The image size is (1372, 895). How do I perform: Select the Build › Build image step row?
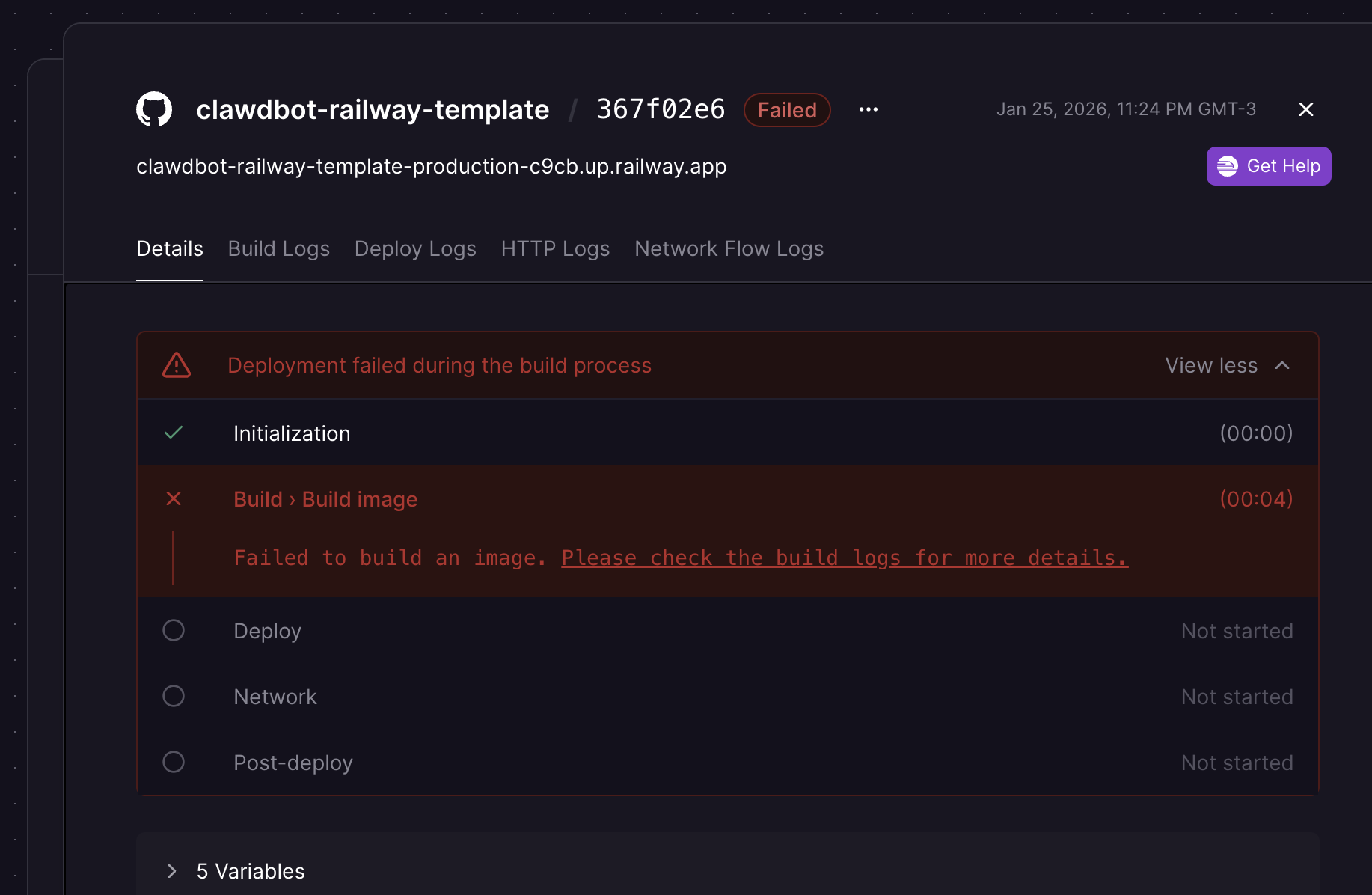coord(325,499)
